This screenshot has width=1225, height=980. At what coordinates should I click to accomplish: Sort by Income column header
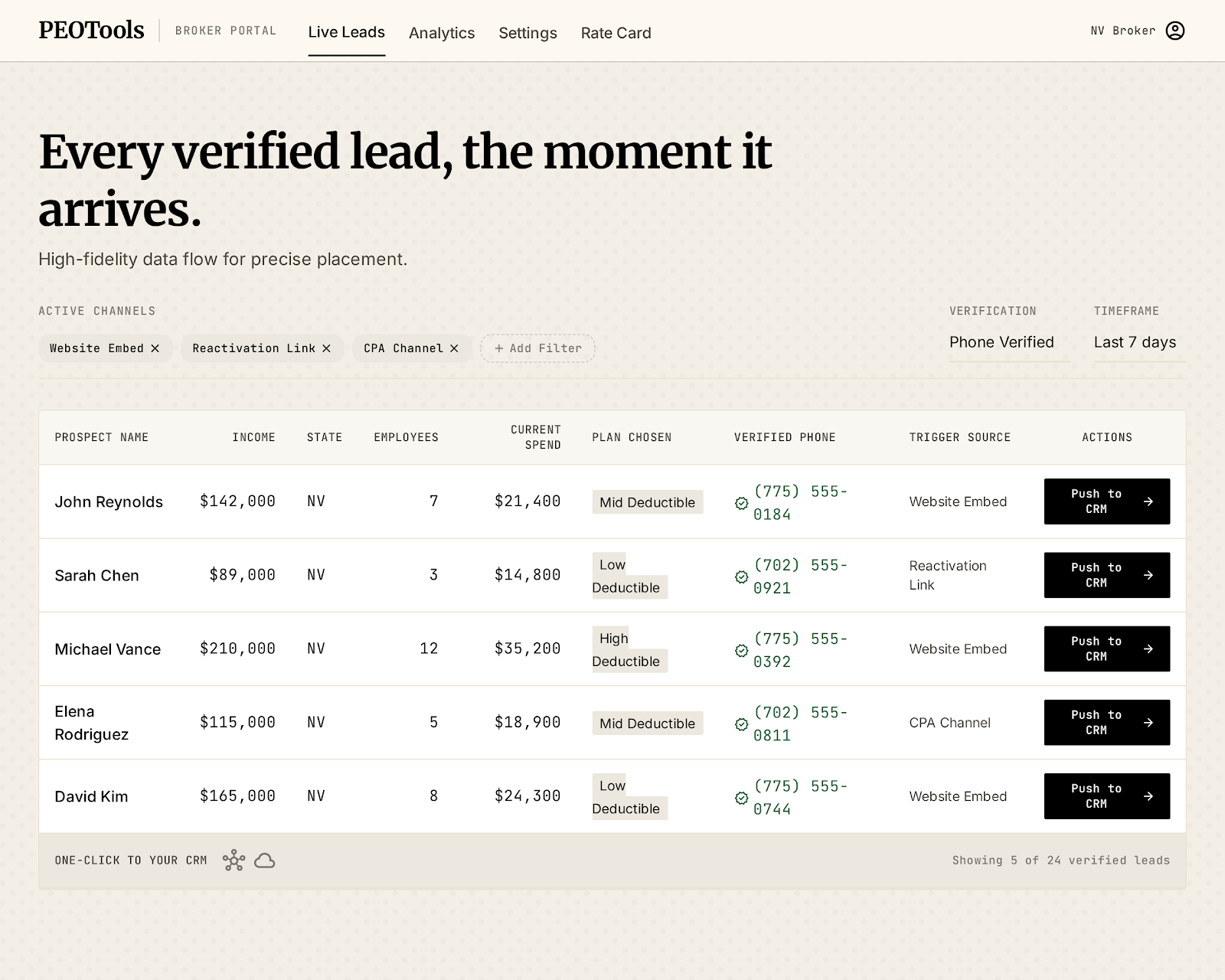(254, 437)
